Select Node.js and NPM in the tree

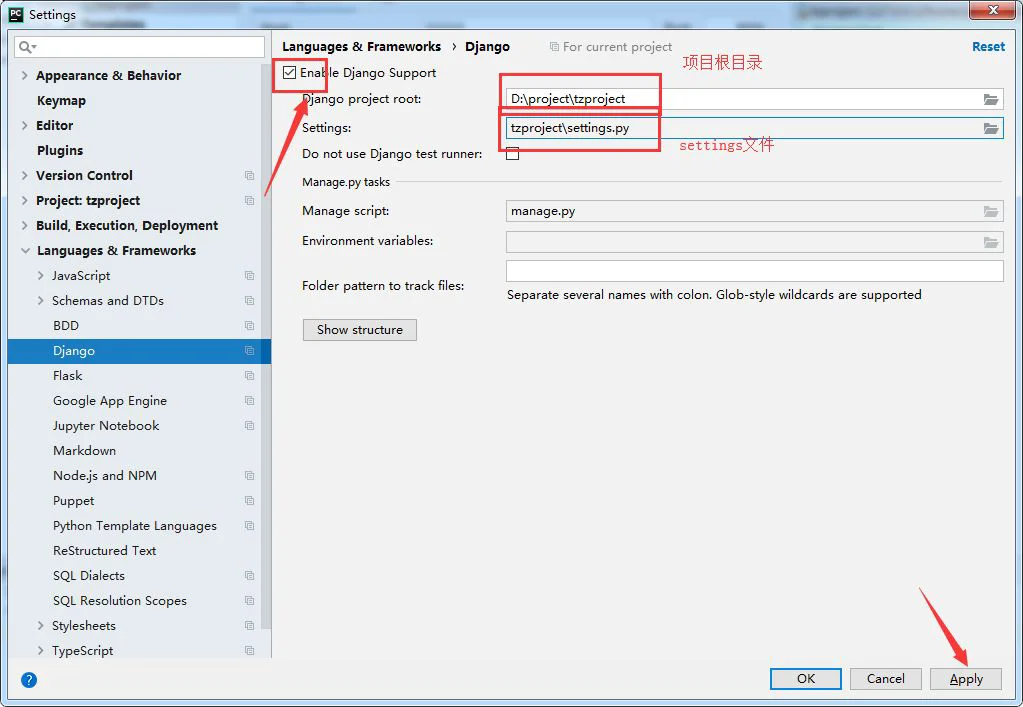tap(104, 475)
